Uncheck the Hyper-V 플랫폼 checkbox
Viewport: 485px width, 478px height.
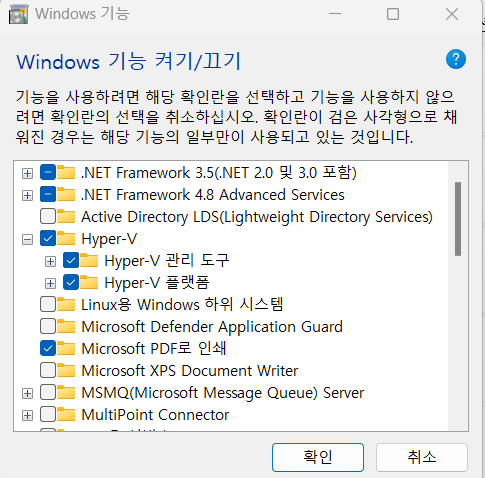(71, 283)
